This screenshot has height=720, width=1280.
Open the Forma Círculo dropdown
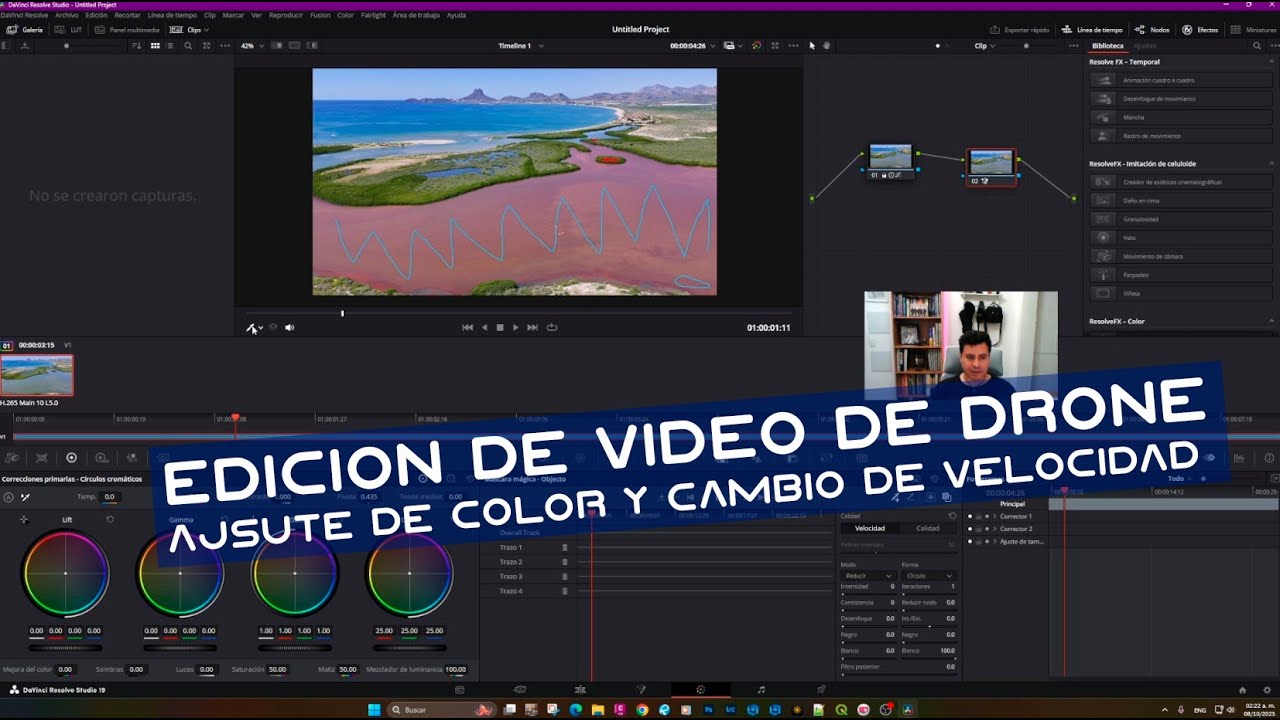[929, 576]
